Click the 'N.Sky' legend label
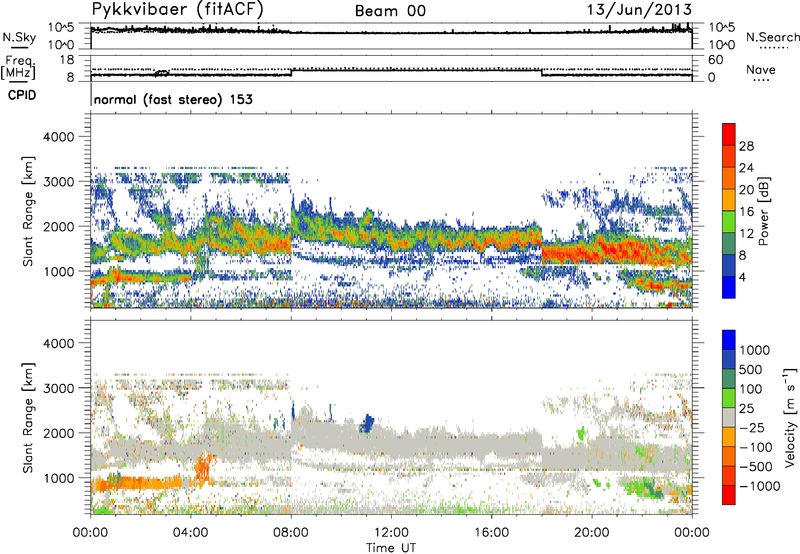This screenshot has width=800, height=554. [19, 37]
